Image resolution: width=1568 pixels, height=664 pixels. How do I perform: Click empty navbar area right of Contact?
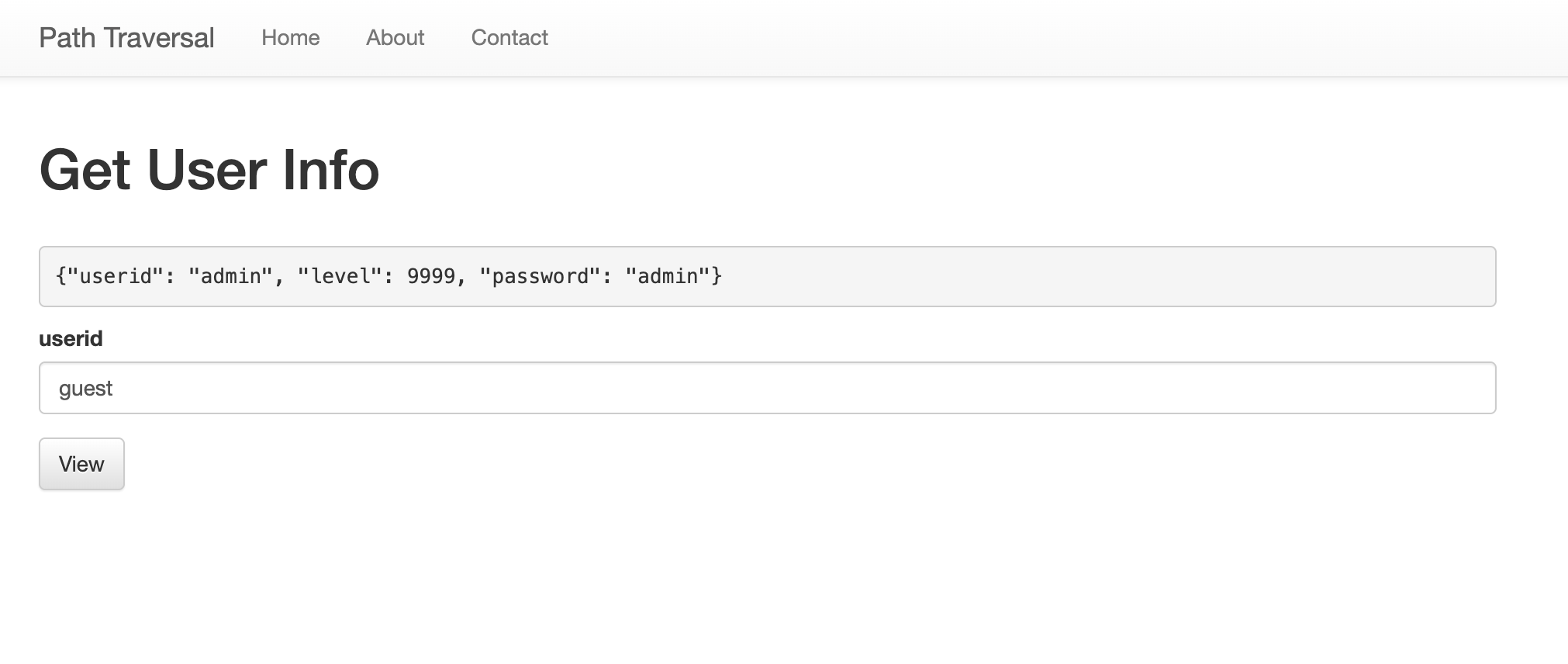click(x=1008, y=38)
